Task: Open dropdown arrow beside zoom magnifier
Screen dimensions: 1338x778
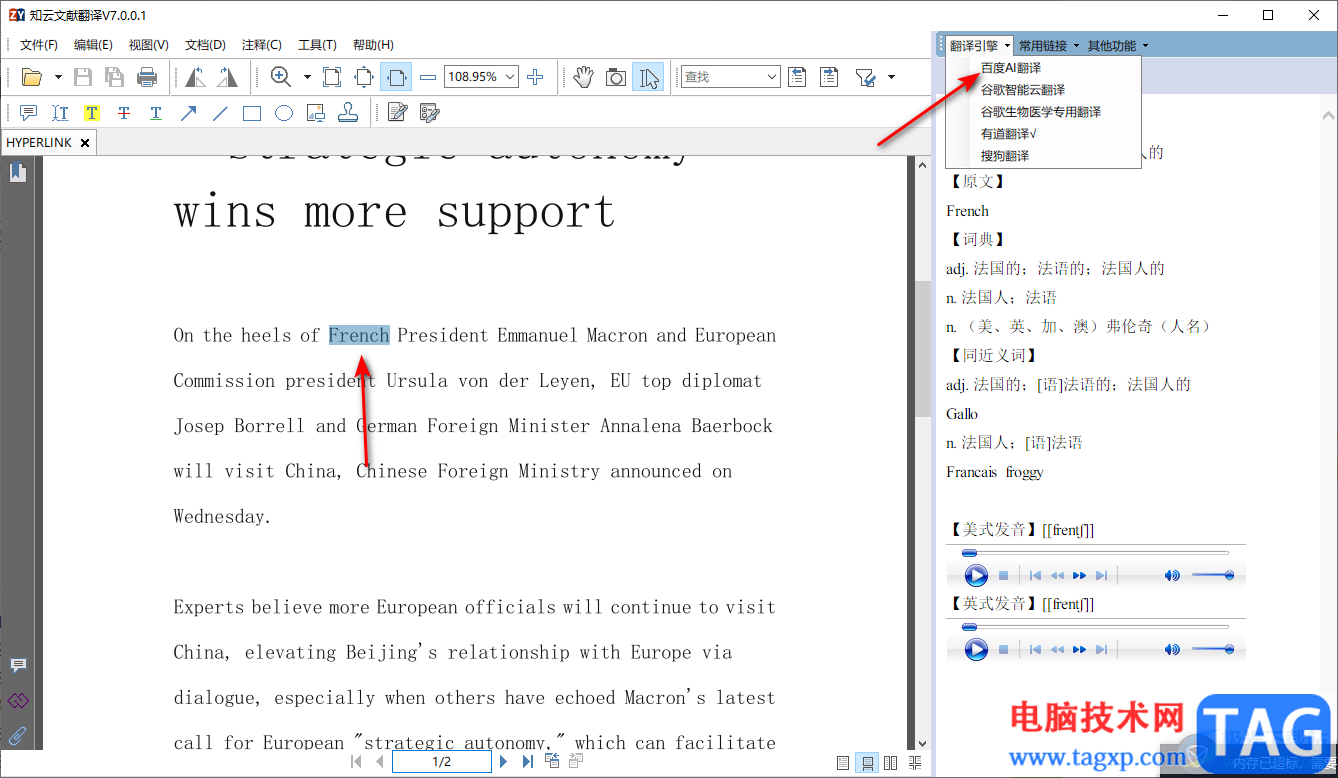Action: pyautogui.click(x=307, y=77)
